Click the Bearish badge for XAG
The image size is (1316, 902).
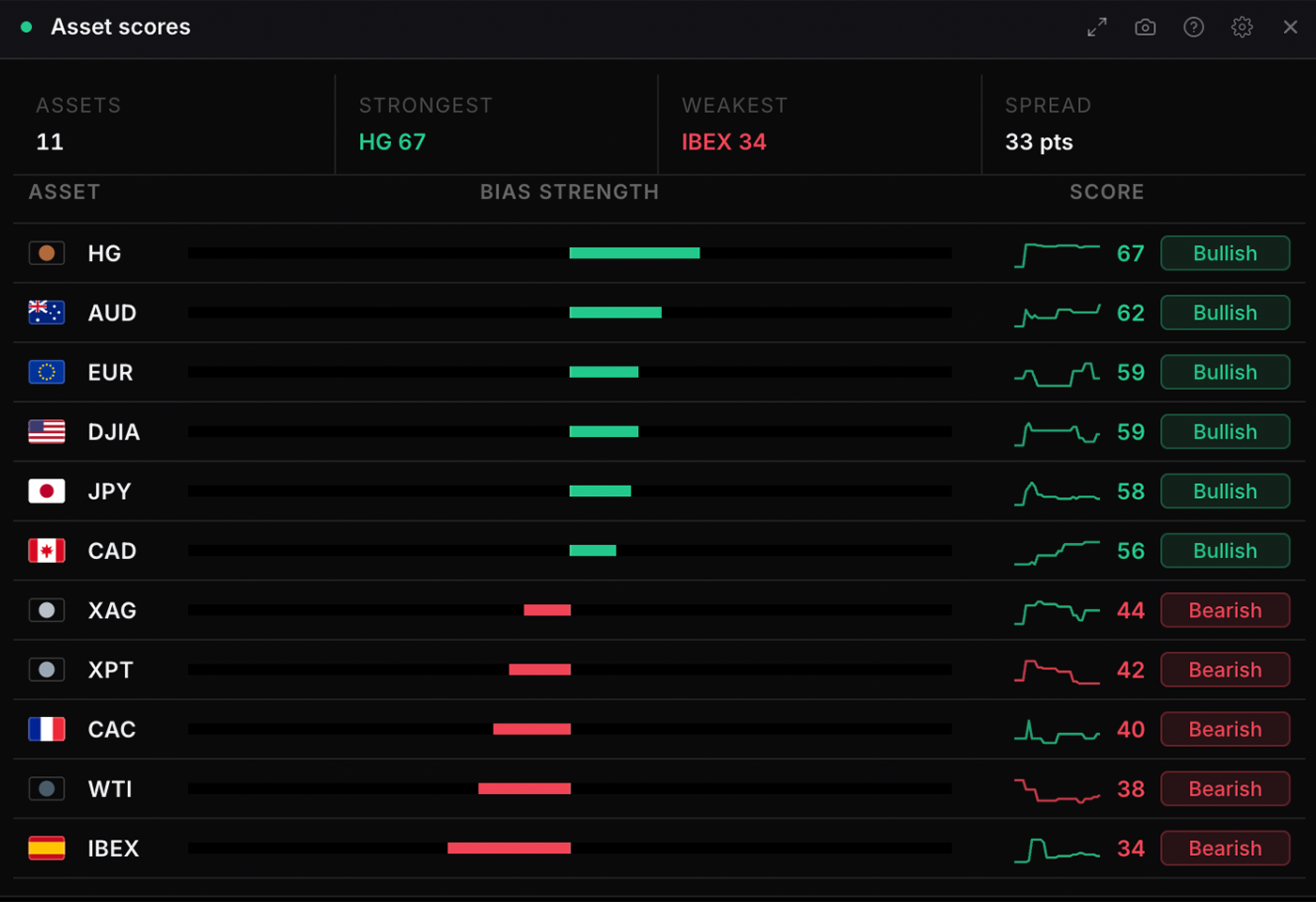(1225, 610)
